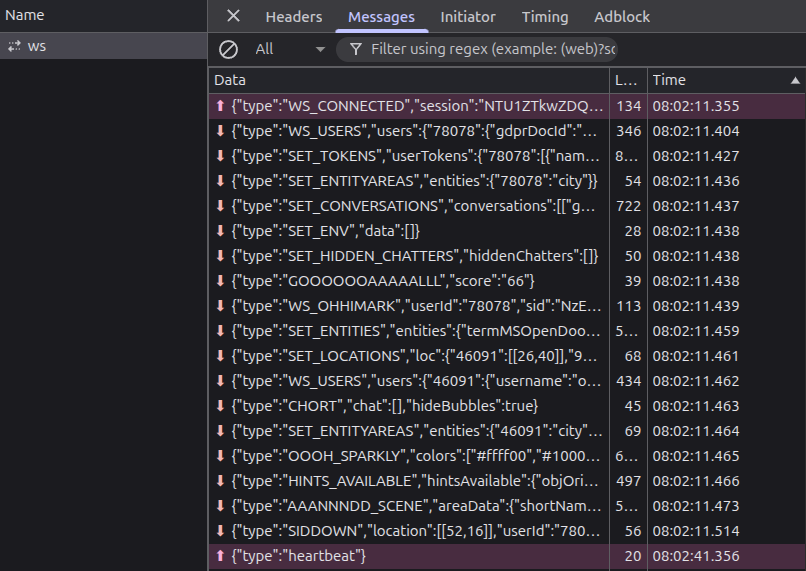806x571 pixels.
Task: Click sent arrow on WS_CONNECTED message
Action: [220, 106]
